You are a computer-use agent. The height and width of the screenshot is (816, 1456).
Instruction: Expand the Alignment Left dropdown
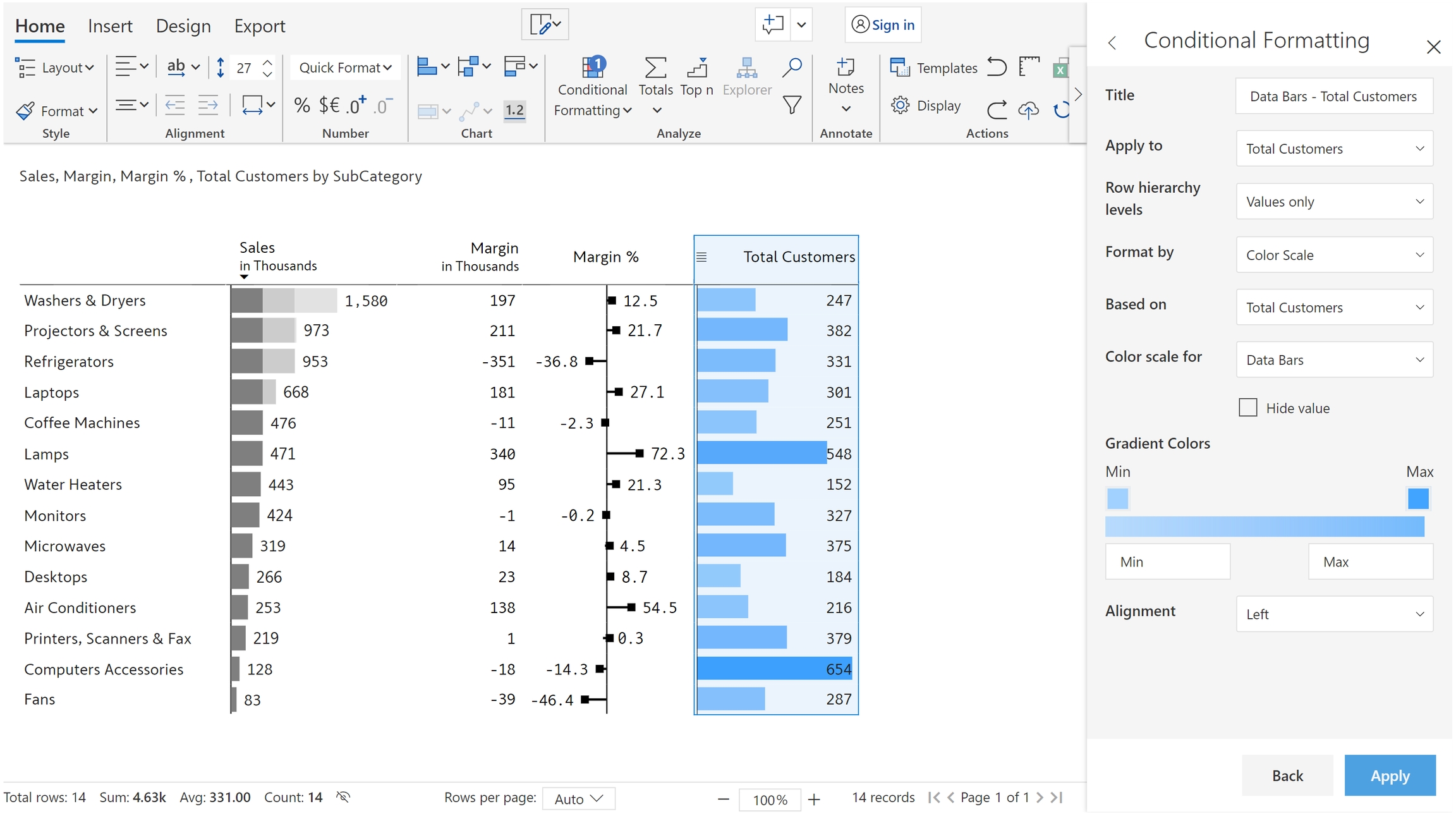[1334, 614]
